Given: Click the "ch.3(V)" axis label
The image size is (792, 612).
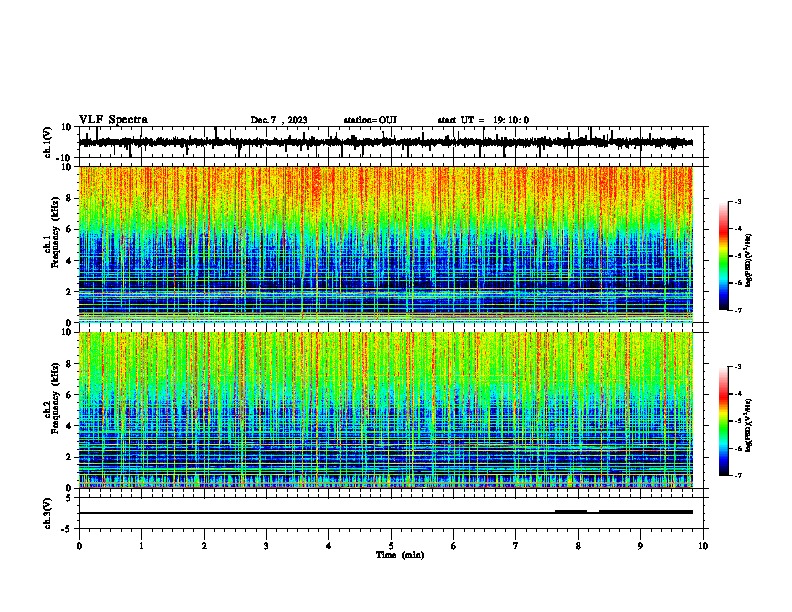Looking at the screenshot, I should [x=48, y=513].
